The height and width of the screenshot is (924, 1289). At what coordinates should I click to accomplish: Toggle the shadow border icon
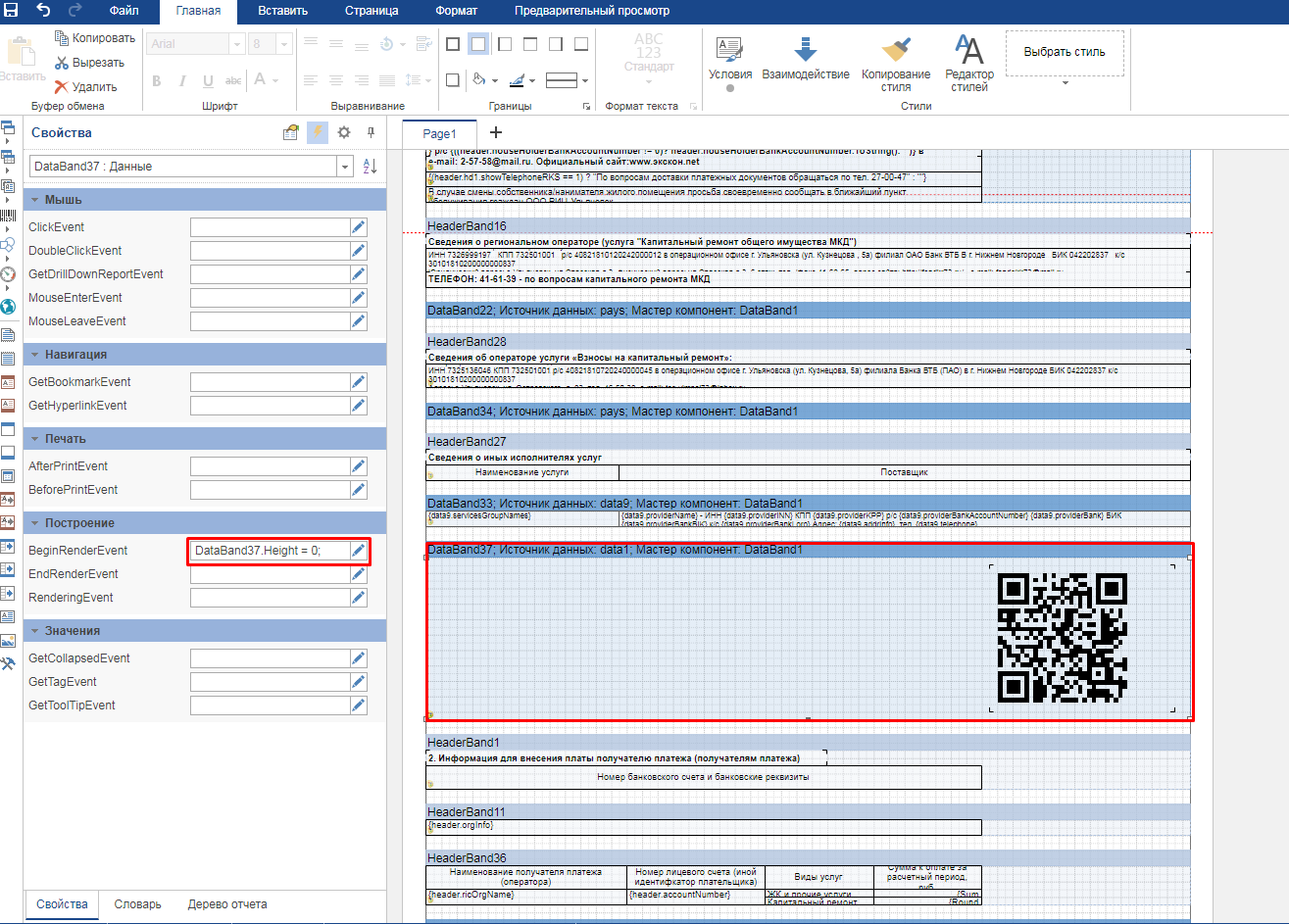pos(453,80)
